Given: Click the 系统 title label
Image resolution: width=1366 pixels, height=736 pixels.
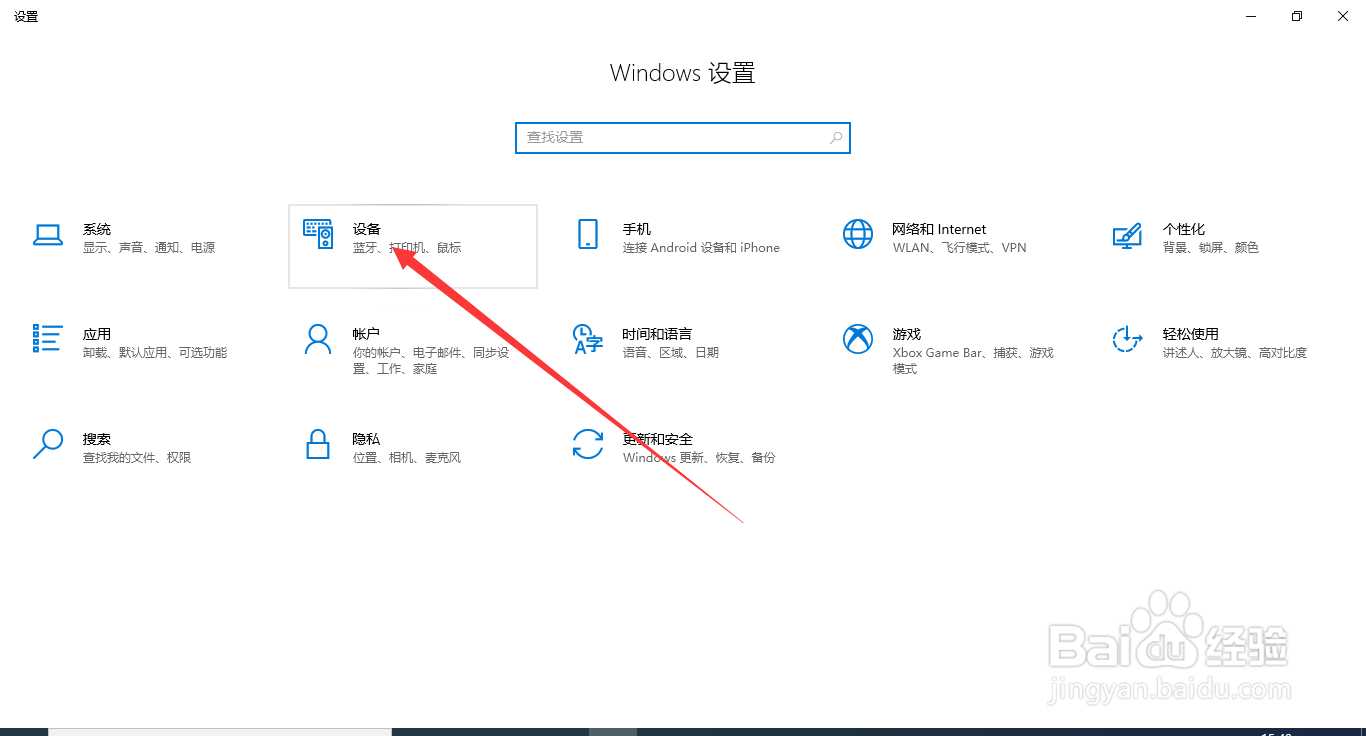Looking at the screenshot, I should pyautogui.click(x=97, y=229).
